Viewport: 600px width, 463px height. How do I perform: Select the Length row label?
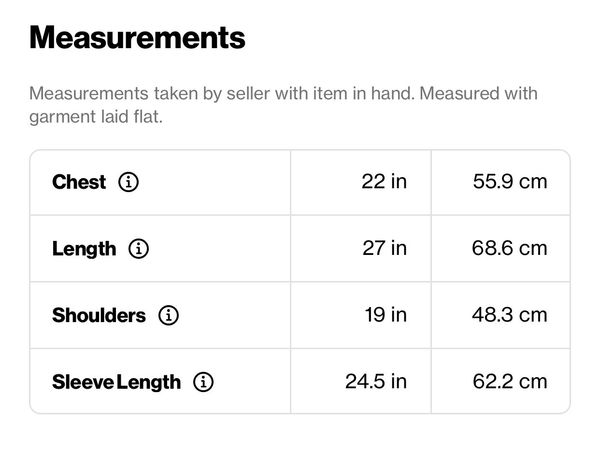tap(84, 249)
